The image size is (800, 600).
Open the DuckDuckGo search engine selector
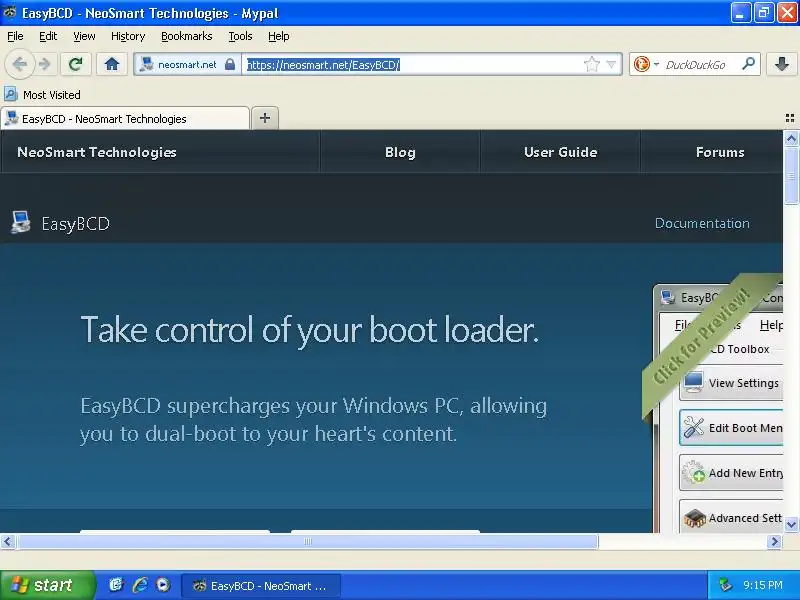click(x=646, y=64)
